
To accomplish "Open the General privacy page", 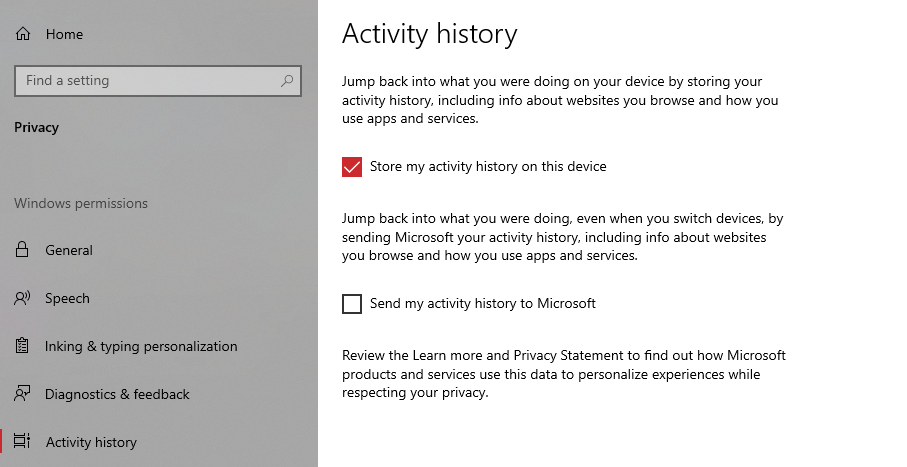I will click(69, 250).
